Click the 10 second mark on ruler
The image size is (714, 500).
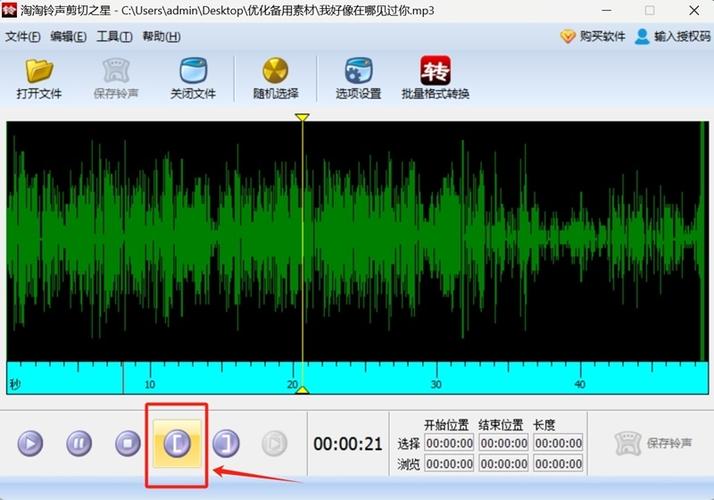tap(150, 384)
